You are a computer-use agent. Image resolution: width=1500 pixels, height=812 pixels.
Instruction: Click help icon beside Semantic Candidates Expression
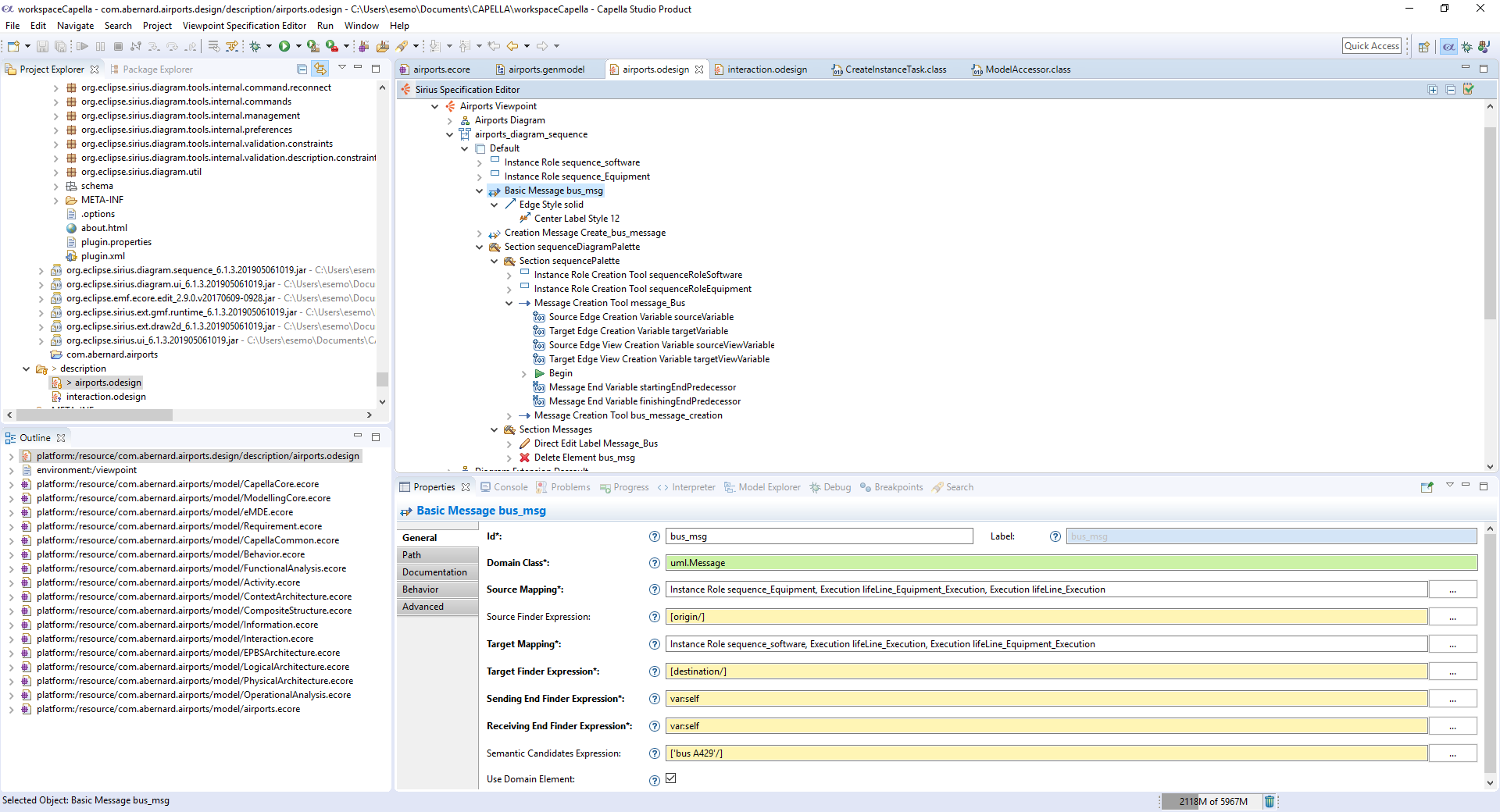click(655, 753)
